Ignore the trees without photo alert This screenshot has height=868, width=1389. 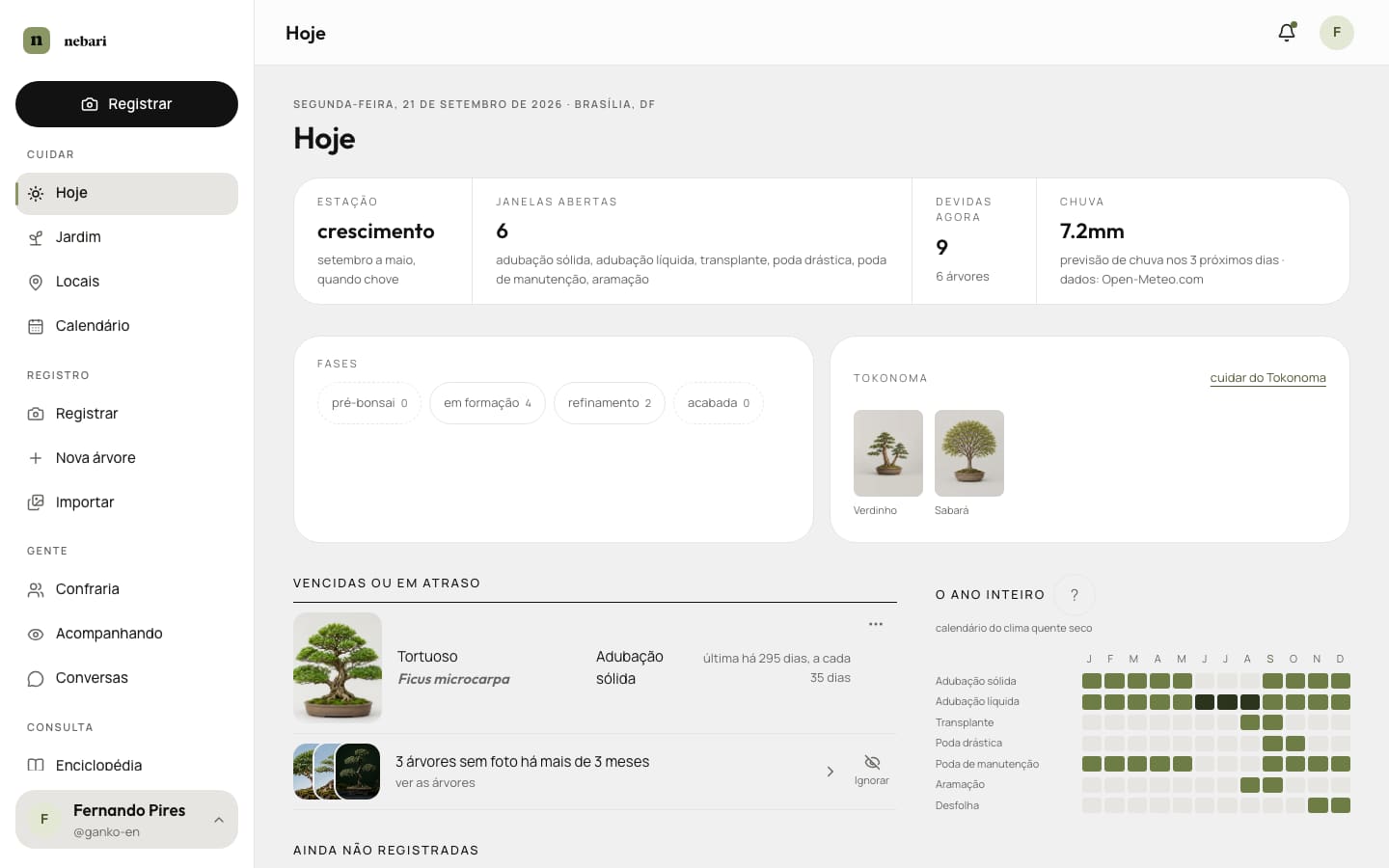pyautogui.click(x=872, y=771)
